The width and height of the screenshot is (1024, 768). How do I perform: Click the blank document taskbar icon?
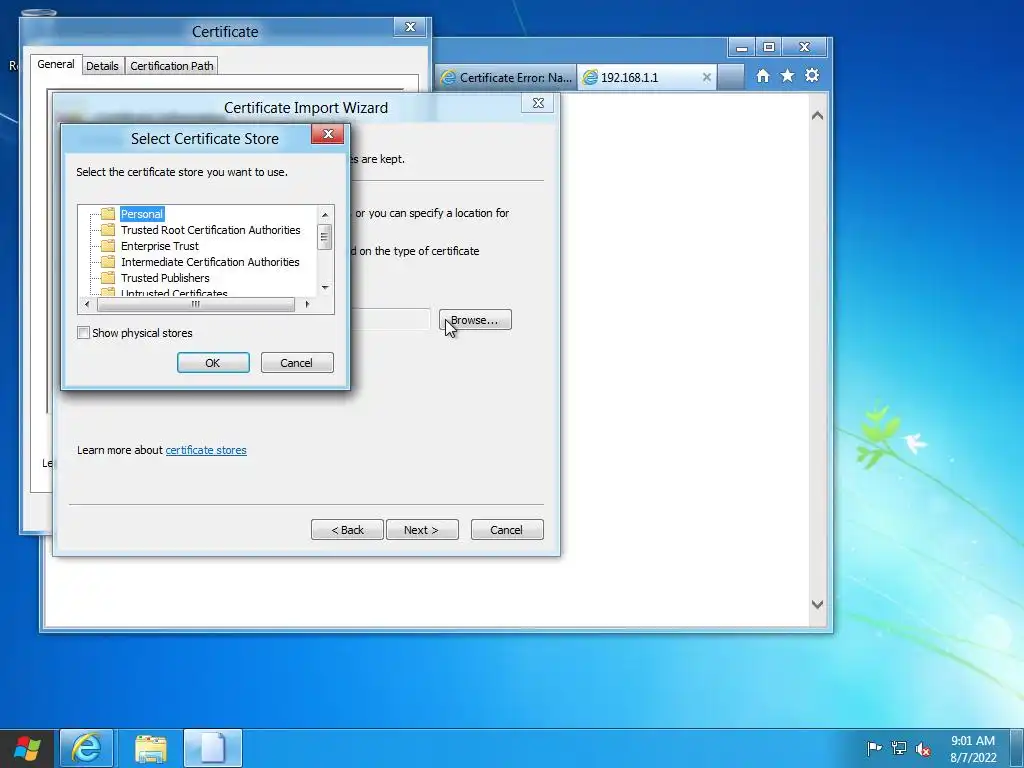point(213,748)
